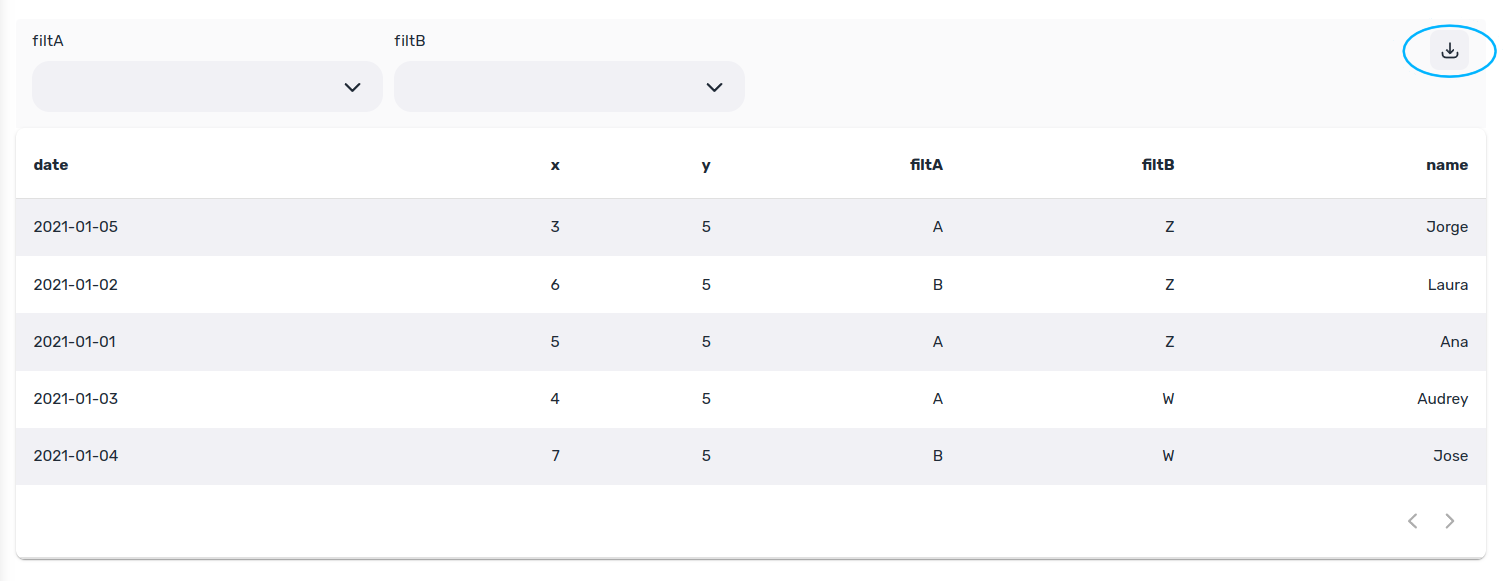Screen dimensions: 1503x581
Task: Select the 2021-01-03 date cell
Action: click(76, 399)
